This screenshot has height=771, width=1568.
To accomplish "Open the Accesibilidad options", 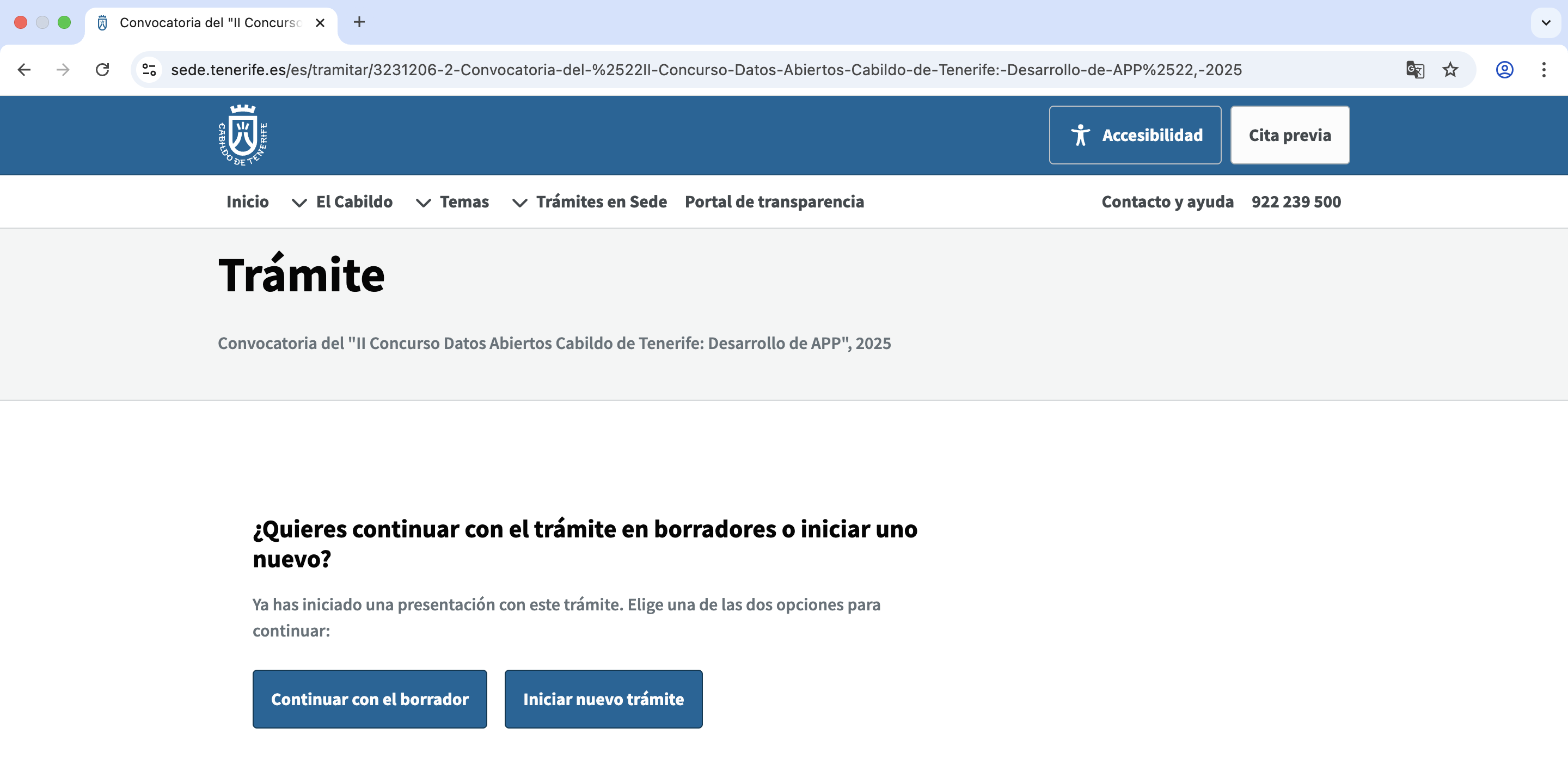I will [x=1135, y=135].
